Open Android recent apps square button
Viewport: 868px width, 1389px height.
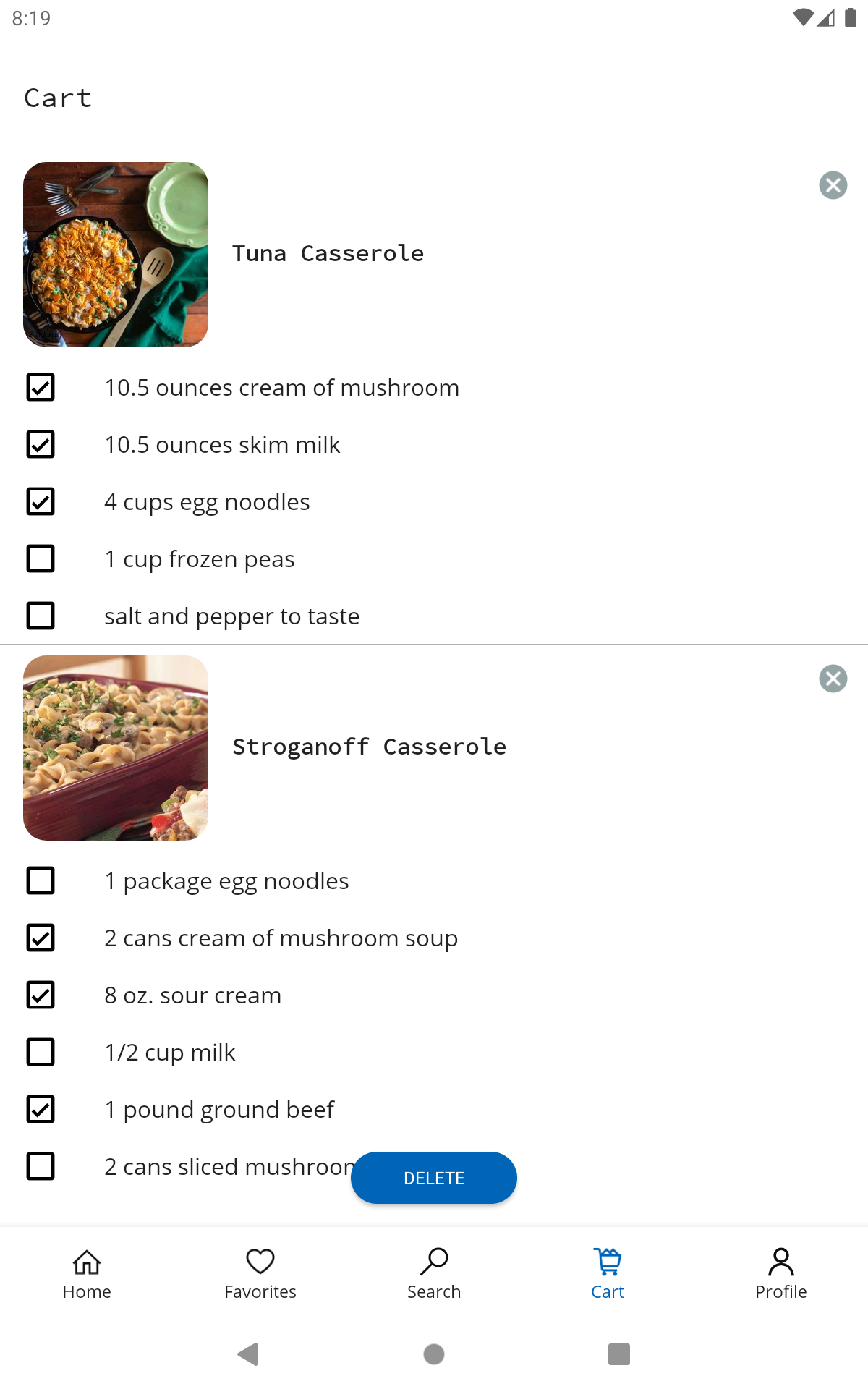[x=618, y=1354]
